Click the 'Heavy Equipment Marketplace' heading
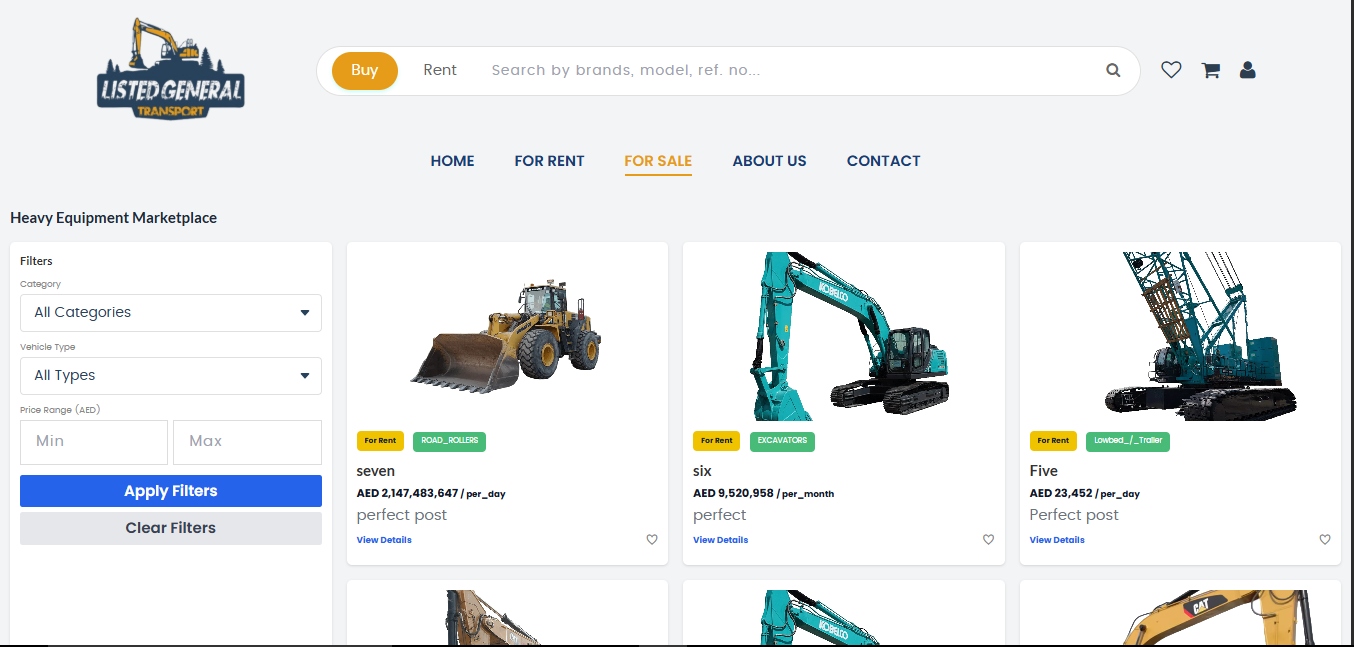 113,218
